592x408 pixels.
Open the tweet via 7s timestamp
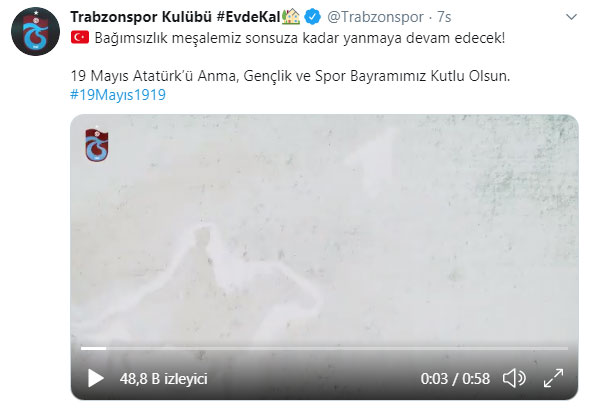pyautogui.click(x=444, y=17)
